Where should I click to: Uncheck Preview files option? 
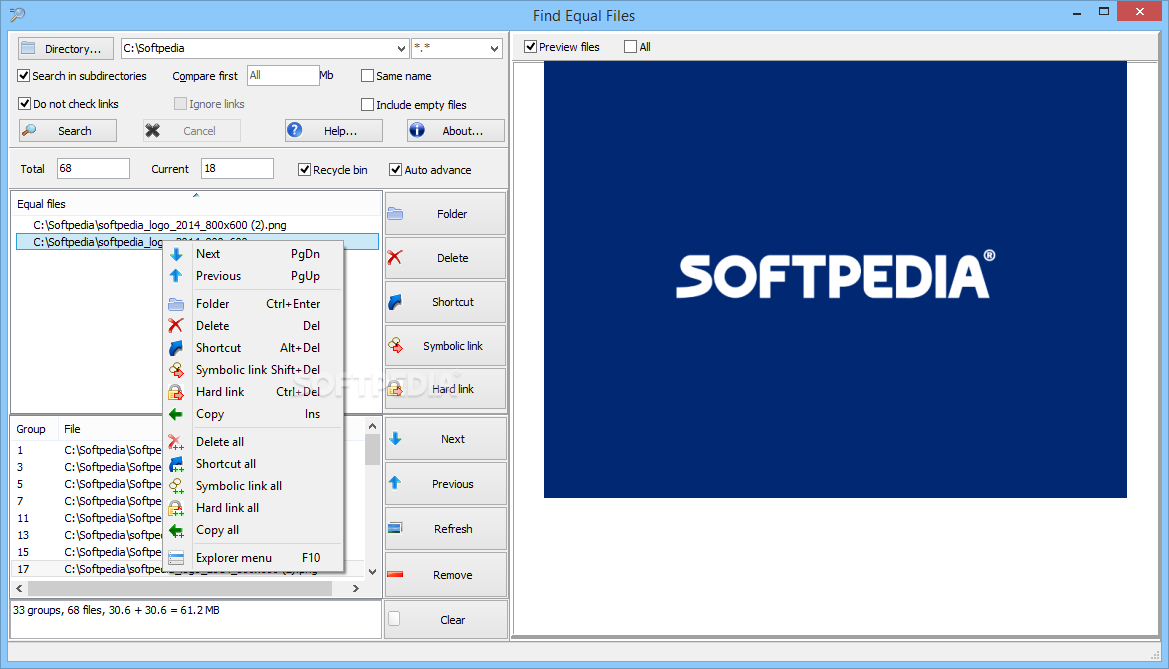(x=531, y=47)
